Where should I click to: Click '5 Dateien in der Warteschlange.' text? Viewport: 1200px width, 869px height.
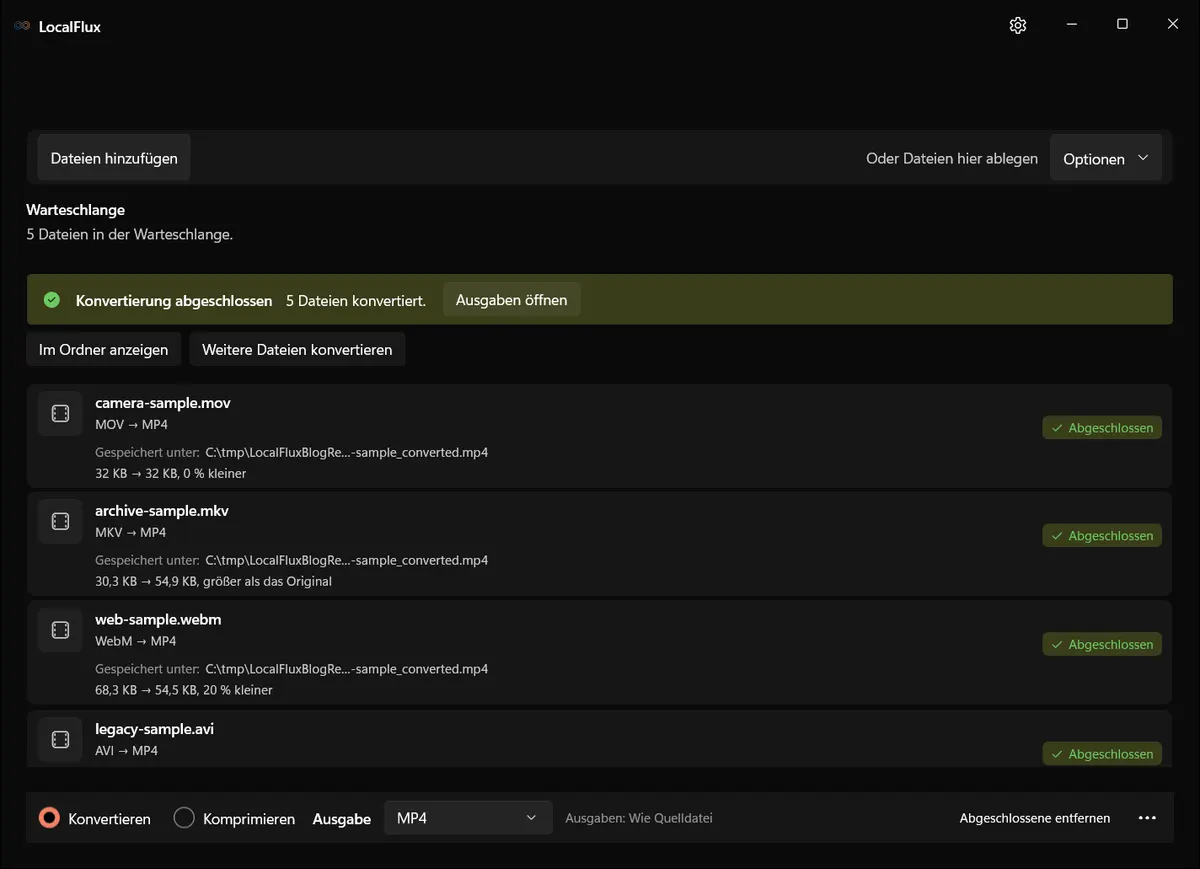click(x=130, y=234)
